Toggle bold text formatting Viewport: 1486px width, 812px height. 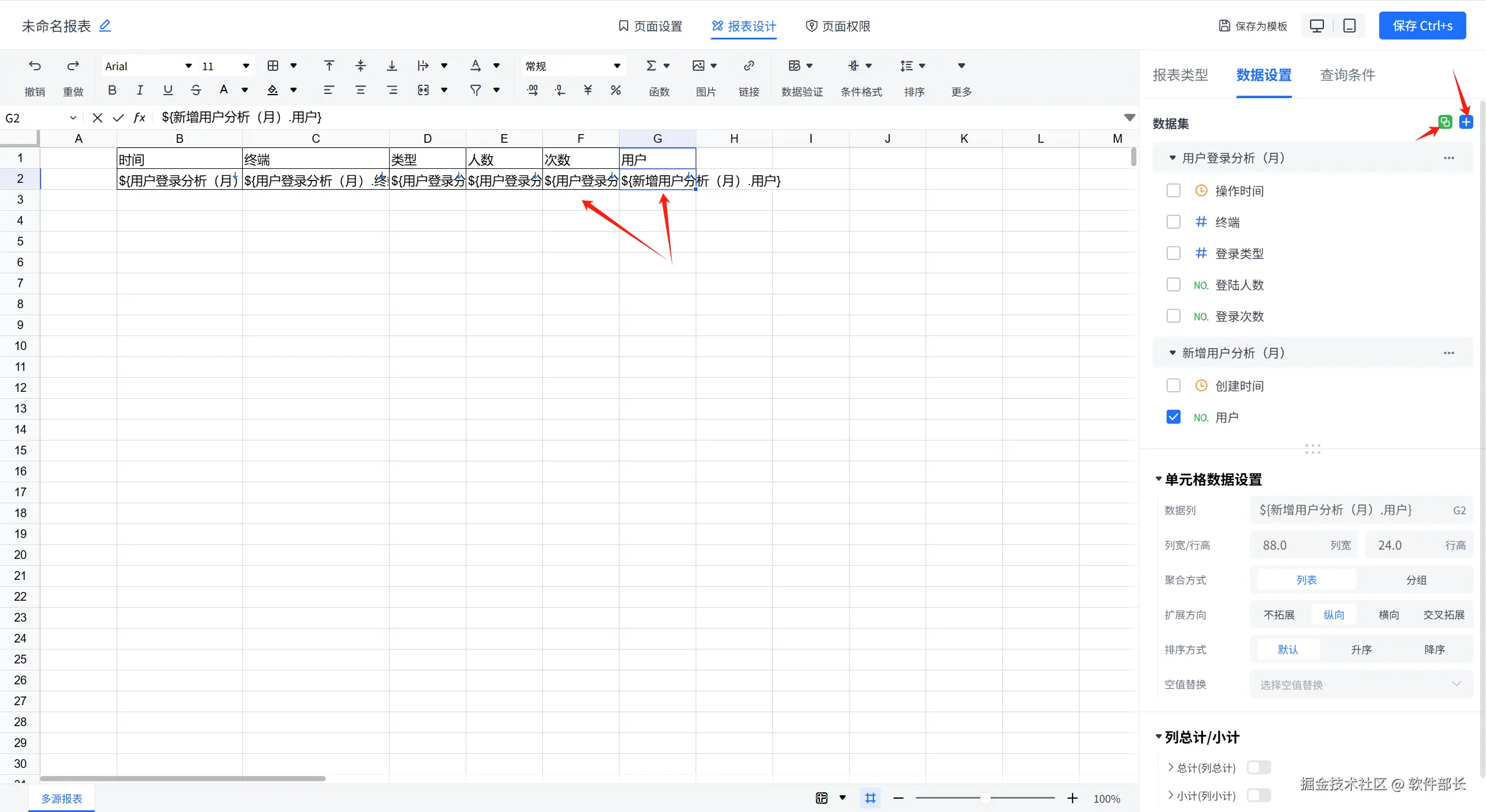tap(112, 90)
